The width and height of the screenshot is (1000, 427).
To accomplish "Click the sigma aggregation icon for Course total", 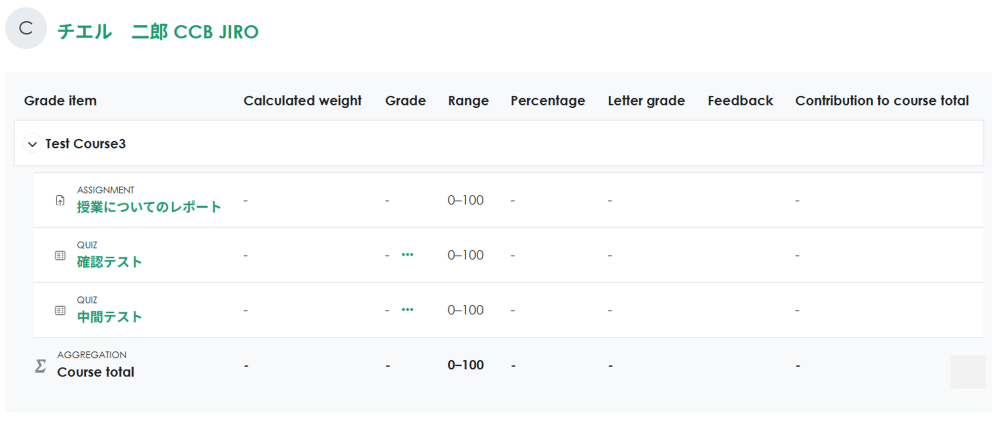I will click(x=40, y=366).
